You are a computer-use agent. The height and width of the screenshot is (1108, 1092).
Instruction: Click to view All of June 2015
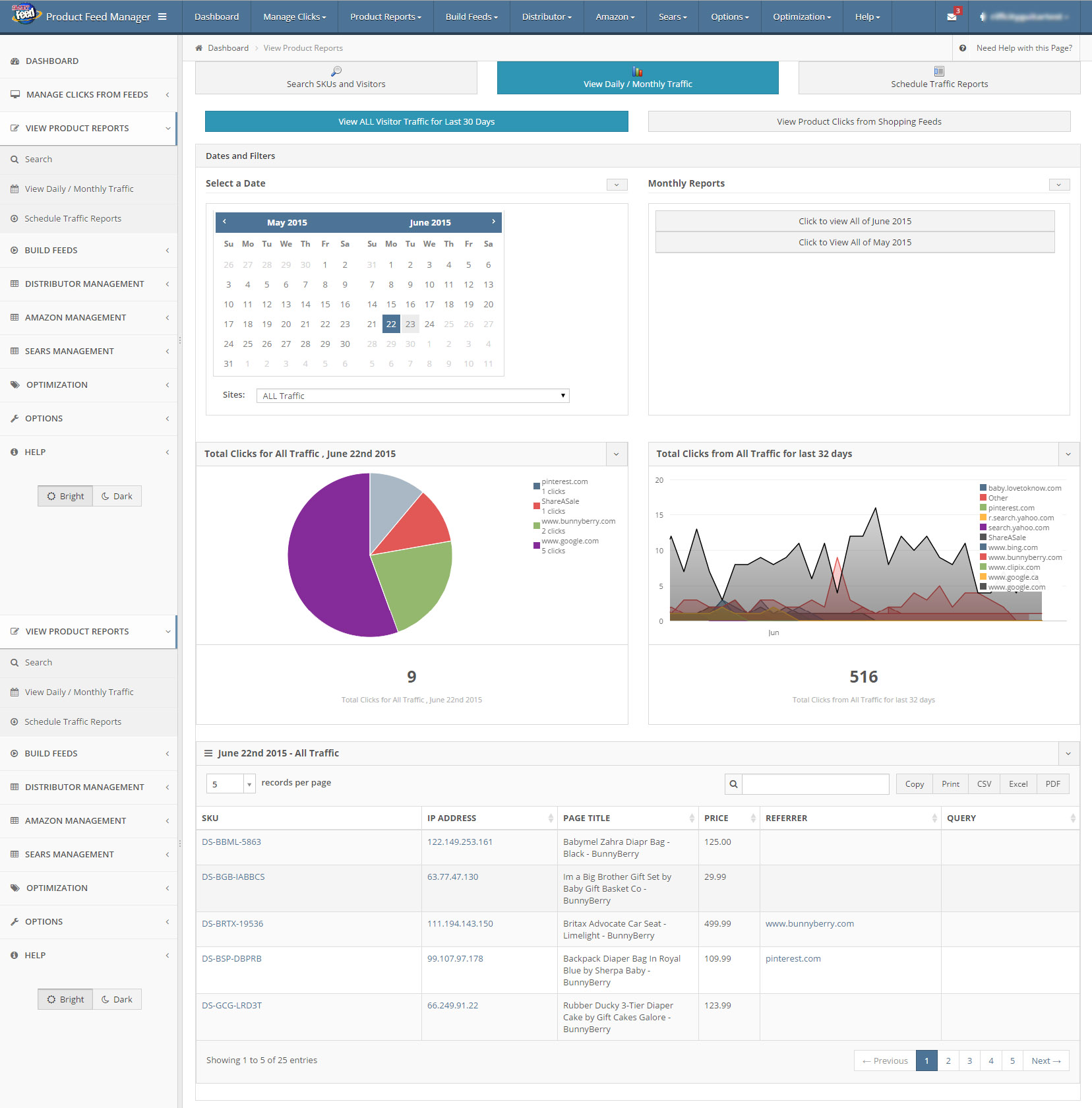[x=855, y=221]
